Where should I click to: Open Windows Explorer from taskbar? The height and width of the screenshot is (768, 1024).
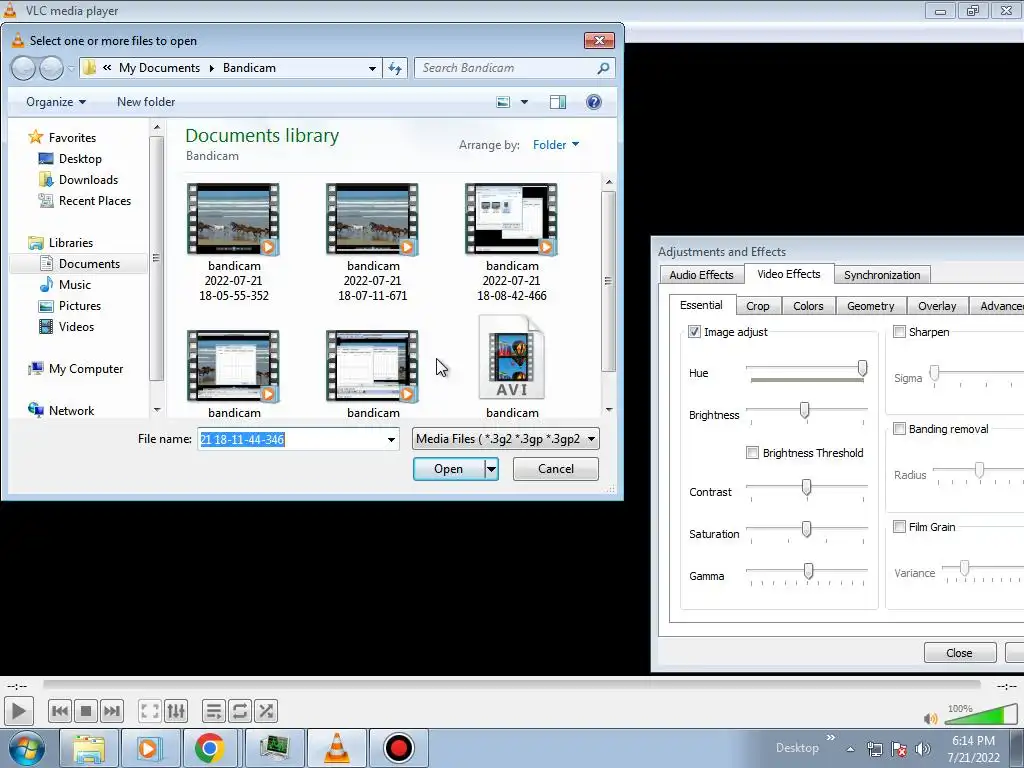[x=88, y=748]
